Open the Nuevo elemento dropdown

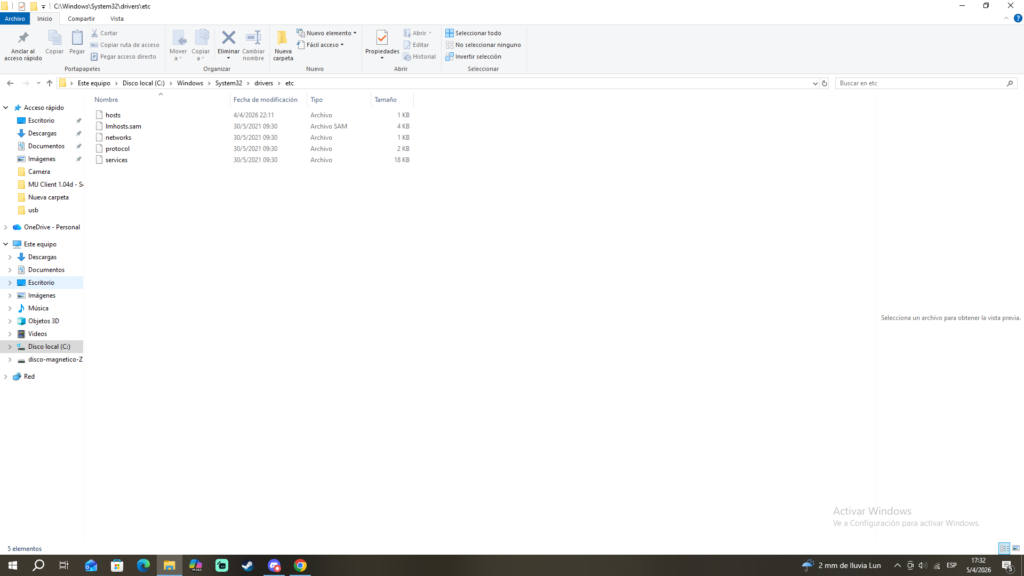point(326,33)
